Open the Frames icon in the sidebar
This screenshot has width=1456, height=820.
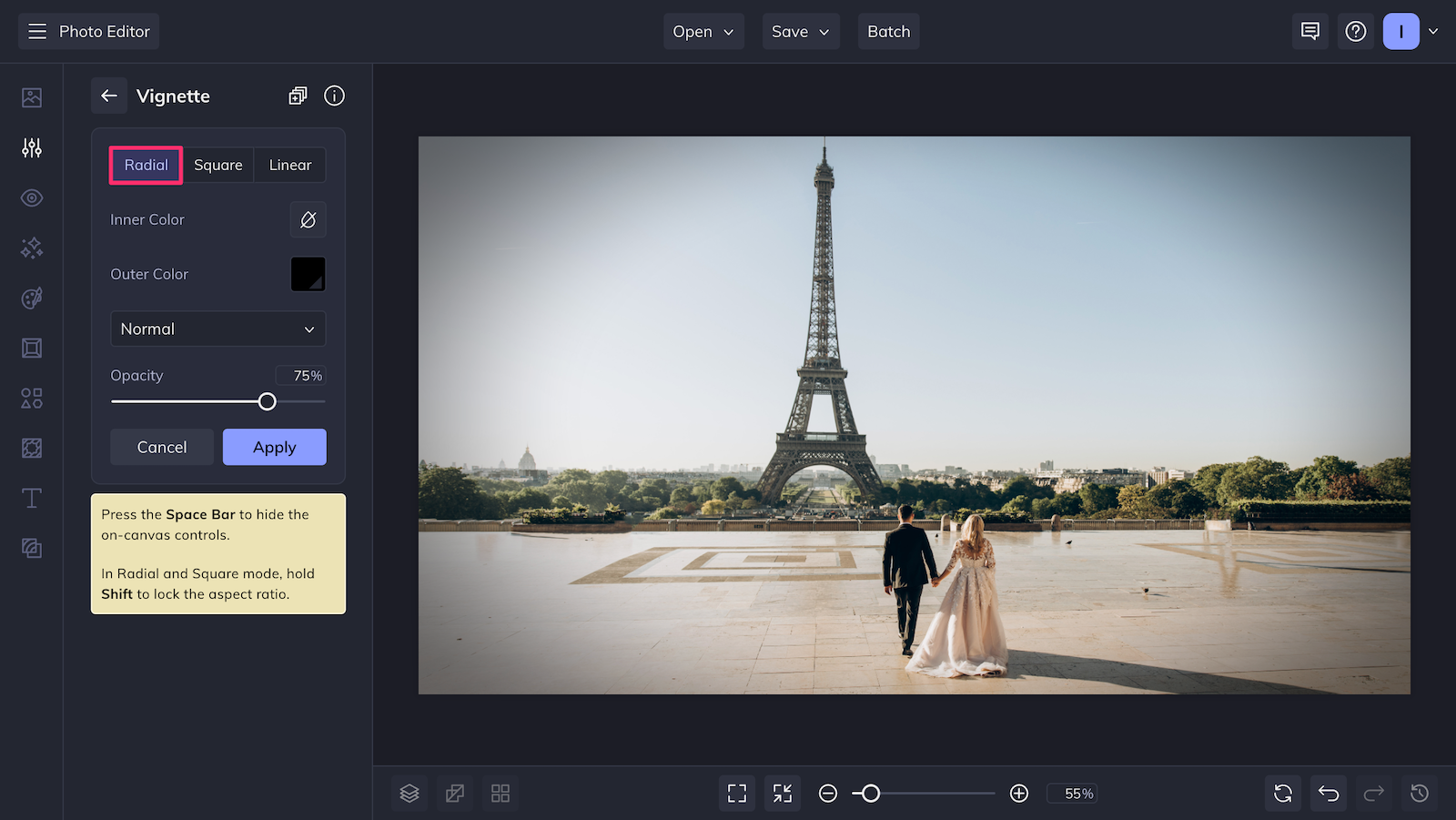31,348
